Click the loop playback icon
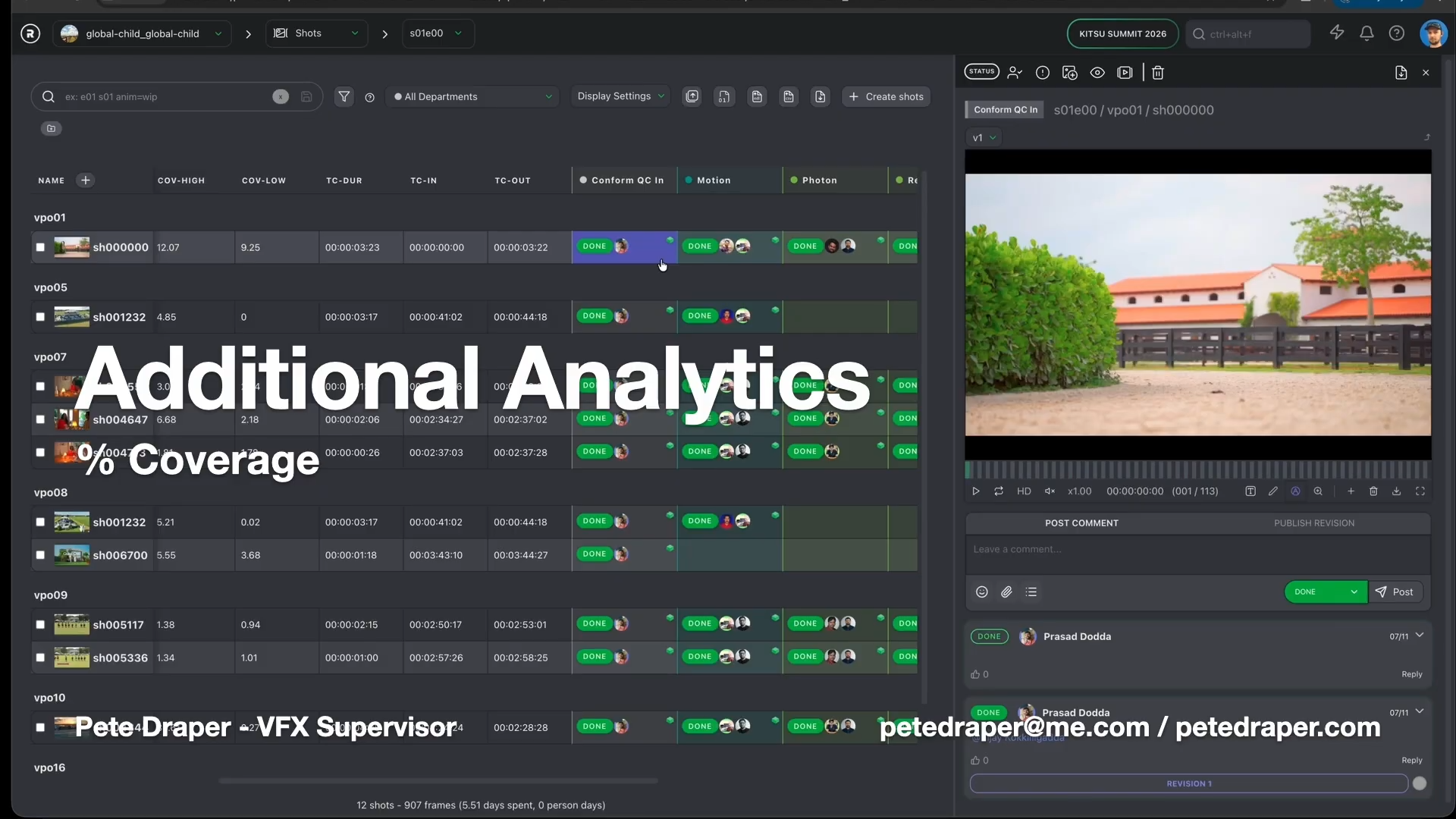The height and width of the screenshot is (819, 1456). pyautogui.click(x=999, y=491)
